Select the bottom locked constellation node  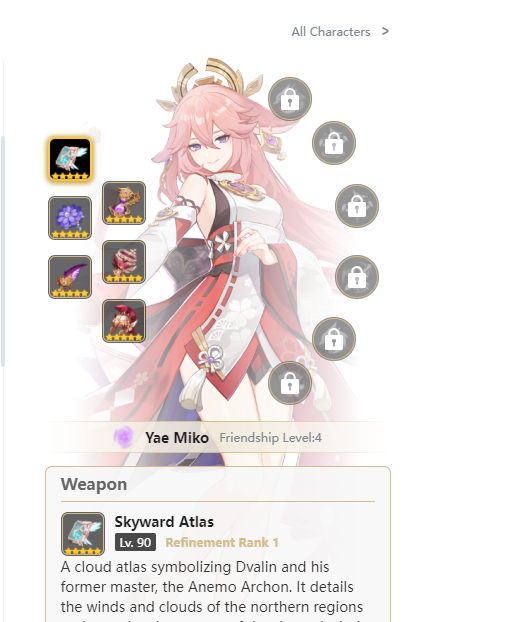tap(290, 383)
